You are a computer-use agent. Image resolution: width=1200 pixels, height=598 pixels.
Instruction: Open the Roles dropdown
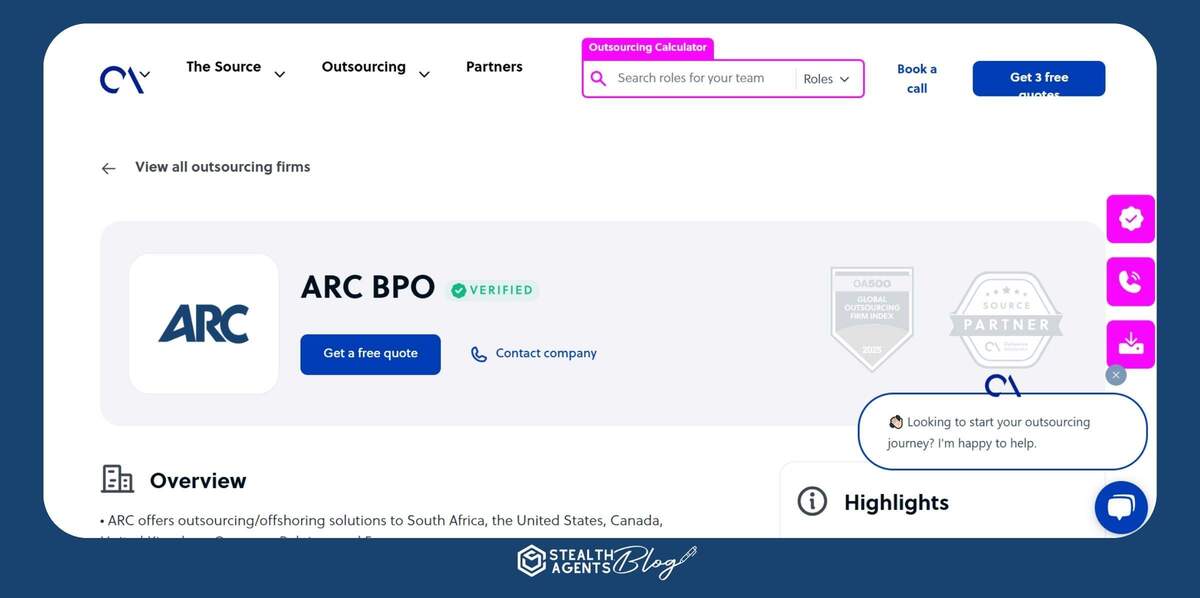point(826,79)
